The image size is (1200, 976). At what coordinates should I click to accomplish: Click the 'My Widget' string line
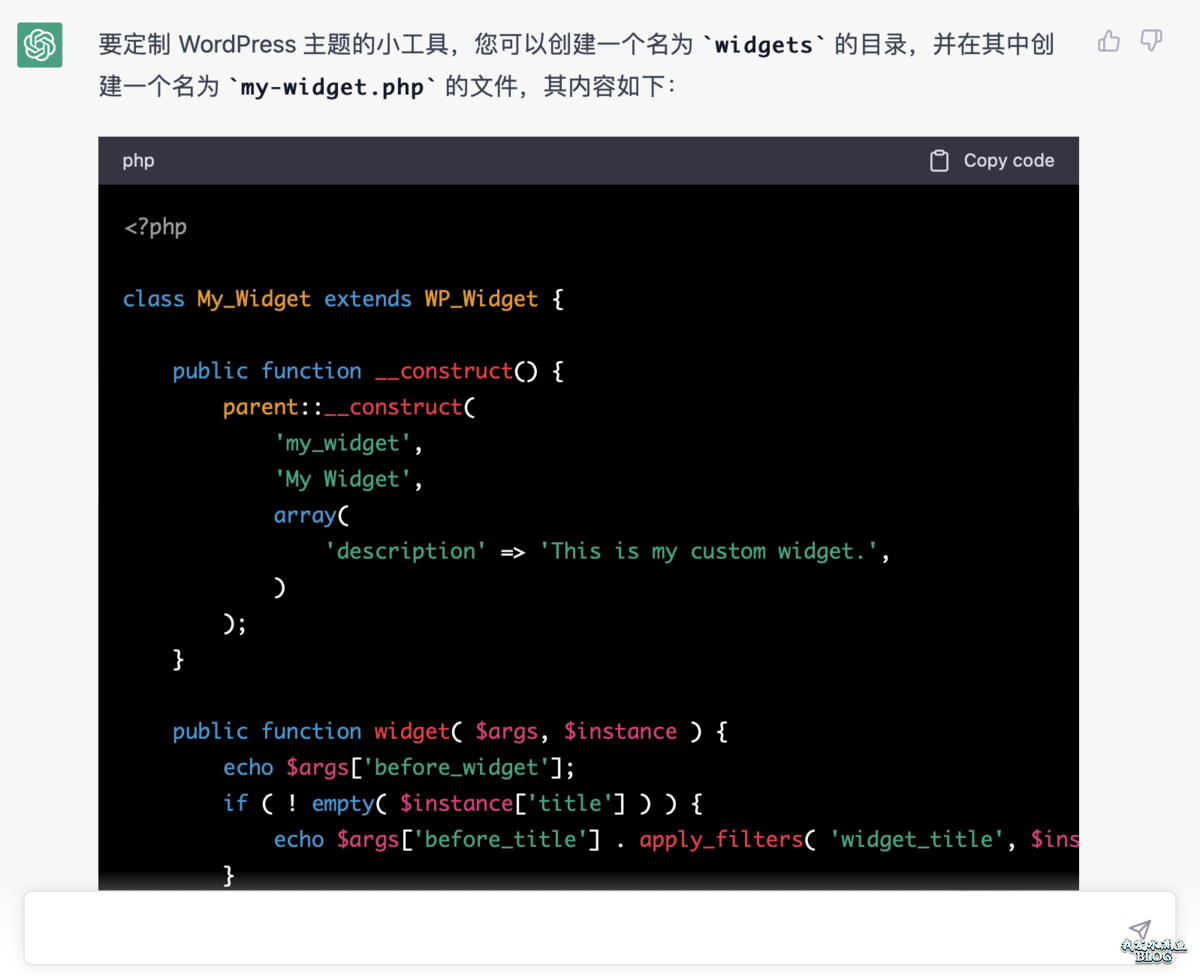[x=349, y=479]
